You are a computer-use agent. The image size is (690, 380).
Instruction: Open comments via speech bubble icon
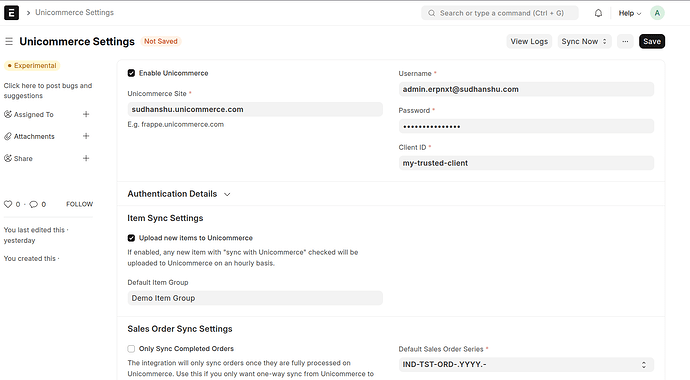click(x=33, y=204)
